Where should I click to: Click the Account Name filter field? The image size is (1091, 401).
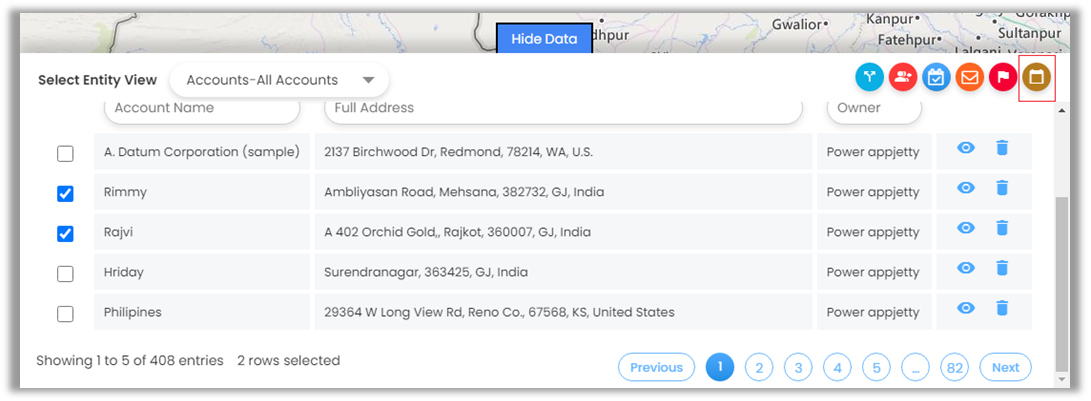click(201, 108)
